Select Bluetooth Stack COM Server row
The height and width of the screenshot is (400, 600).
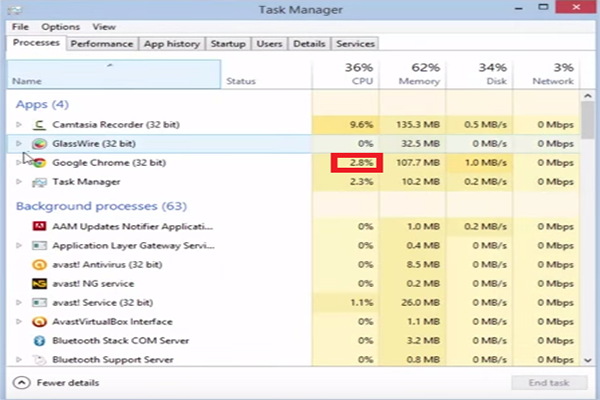tap(293, 341)
